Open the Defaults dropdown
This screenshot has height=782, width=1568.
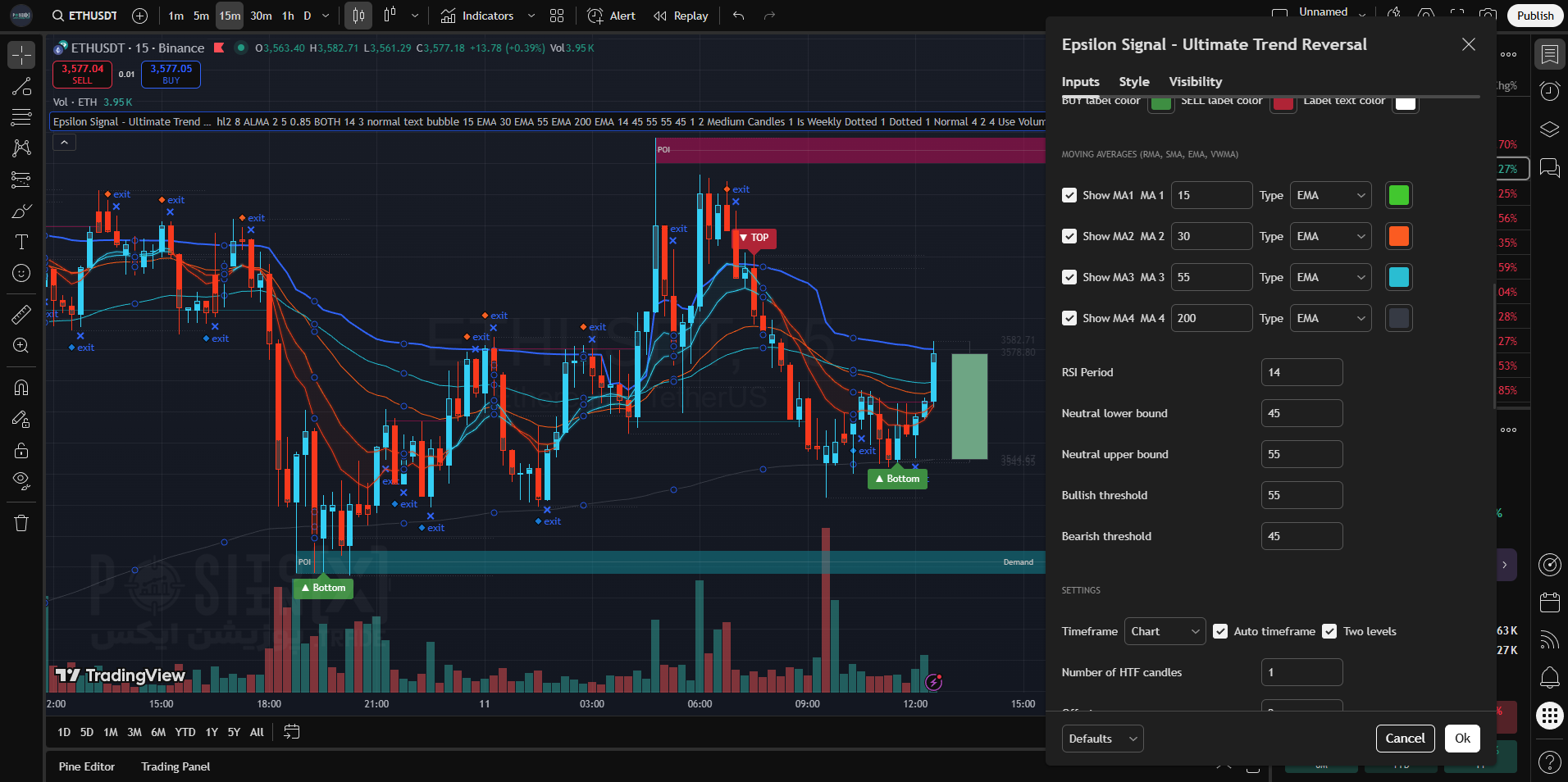pyautogui.click(x=1102, y=739)
